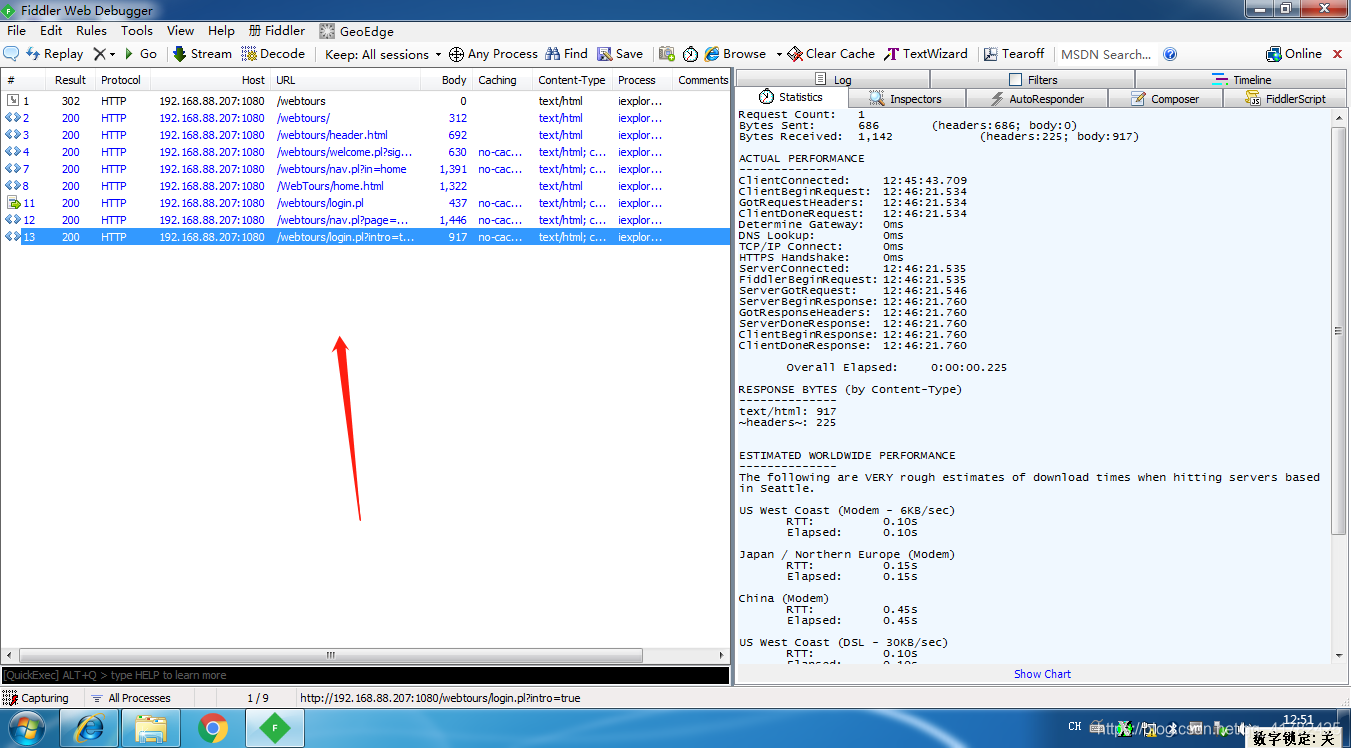Select session 1 with /webtours 302 result

point(365,101)
